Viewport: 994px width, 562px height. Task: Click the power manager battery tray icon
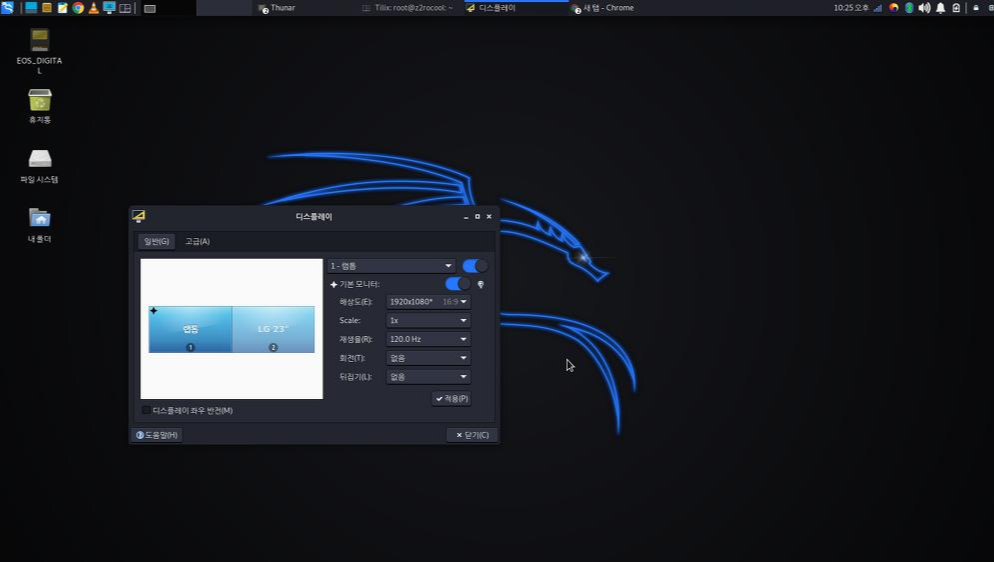click(x=956, y=8)
